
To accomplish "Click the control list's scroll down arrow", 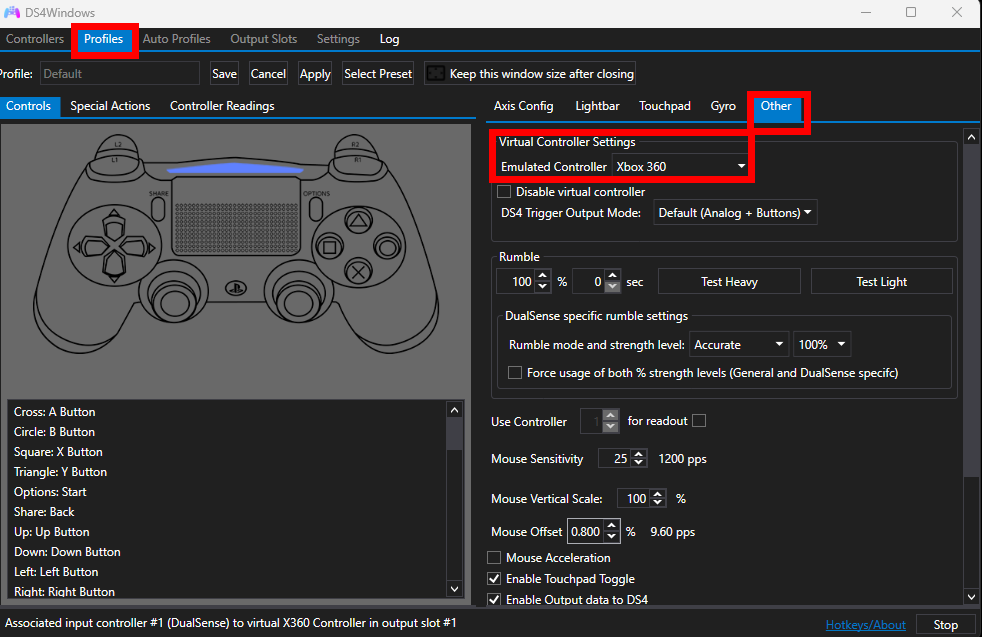I will click(x=455, y=589).
